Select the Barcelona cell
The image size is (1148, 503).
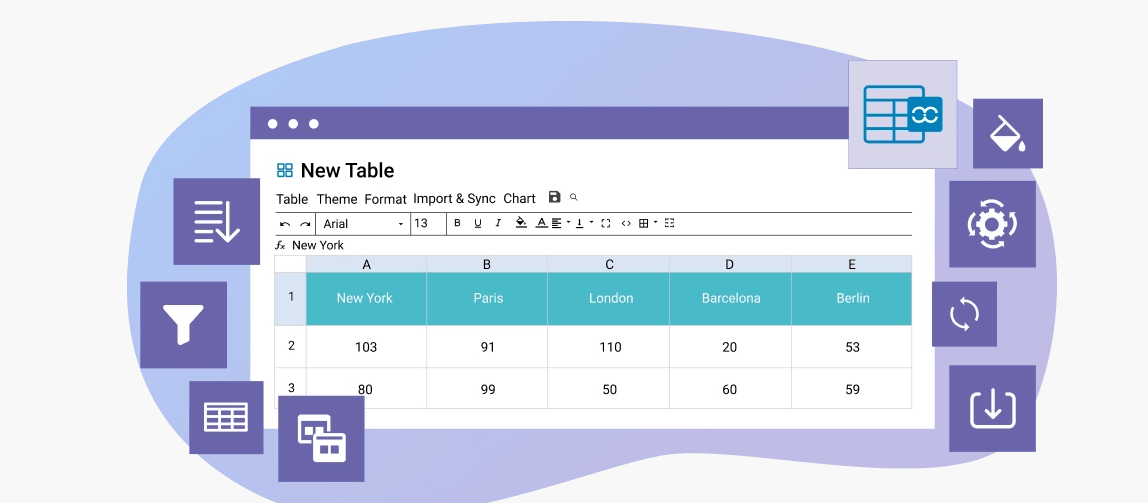(730, 299)
